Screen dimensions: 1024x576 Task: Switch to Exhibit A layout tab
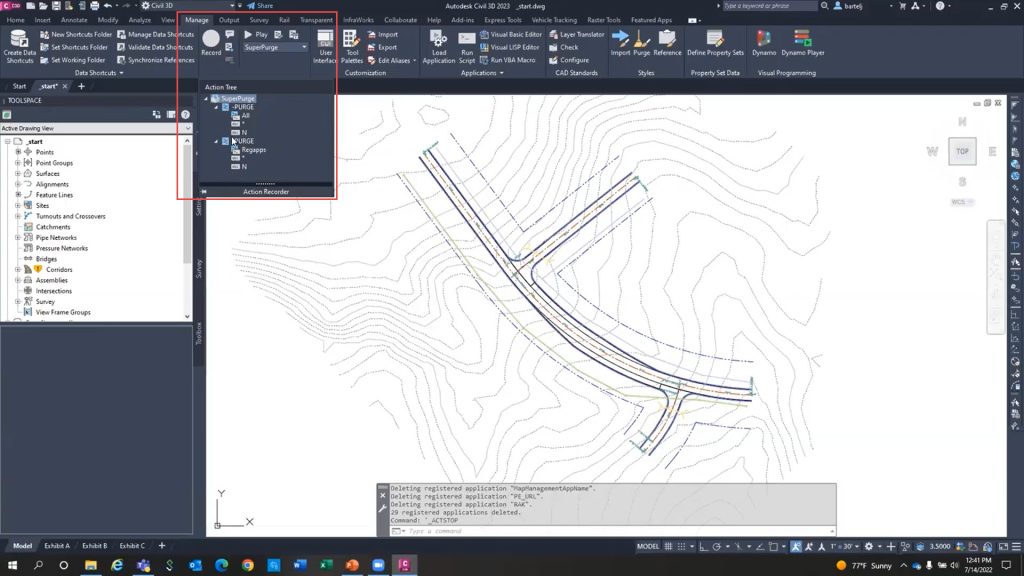[57, 546]
